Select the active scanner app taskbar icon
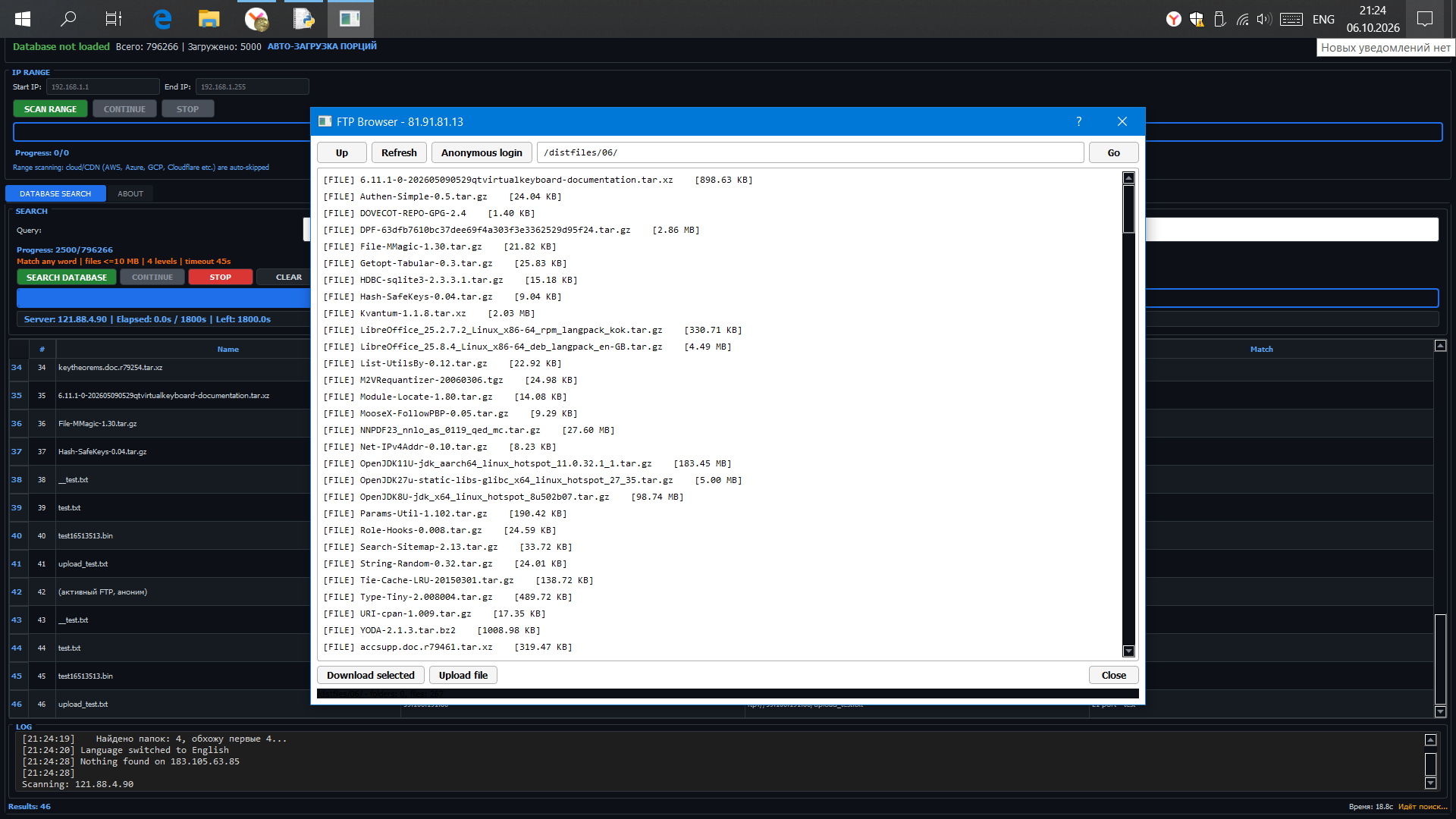 [x=350, y=19]
